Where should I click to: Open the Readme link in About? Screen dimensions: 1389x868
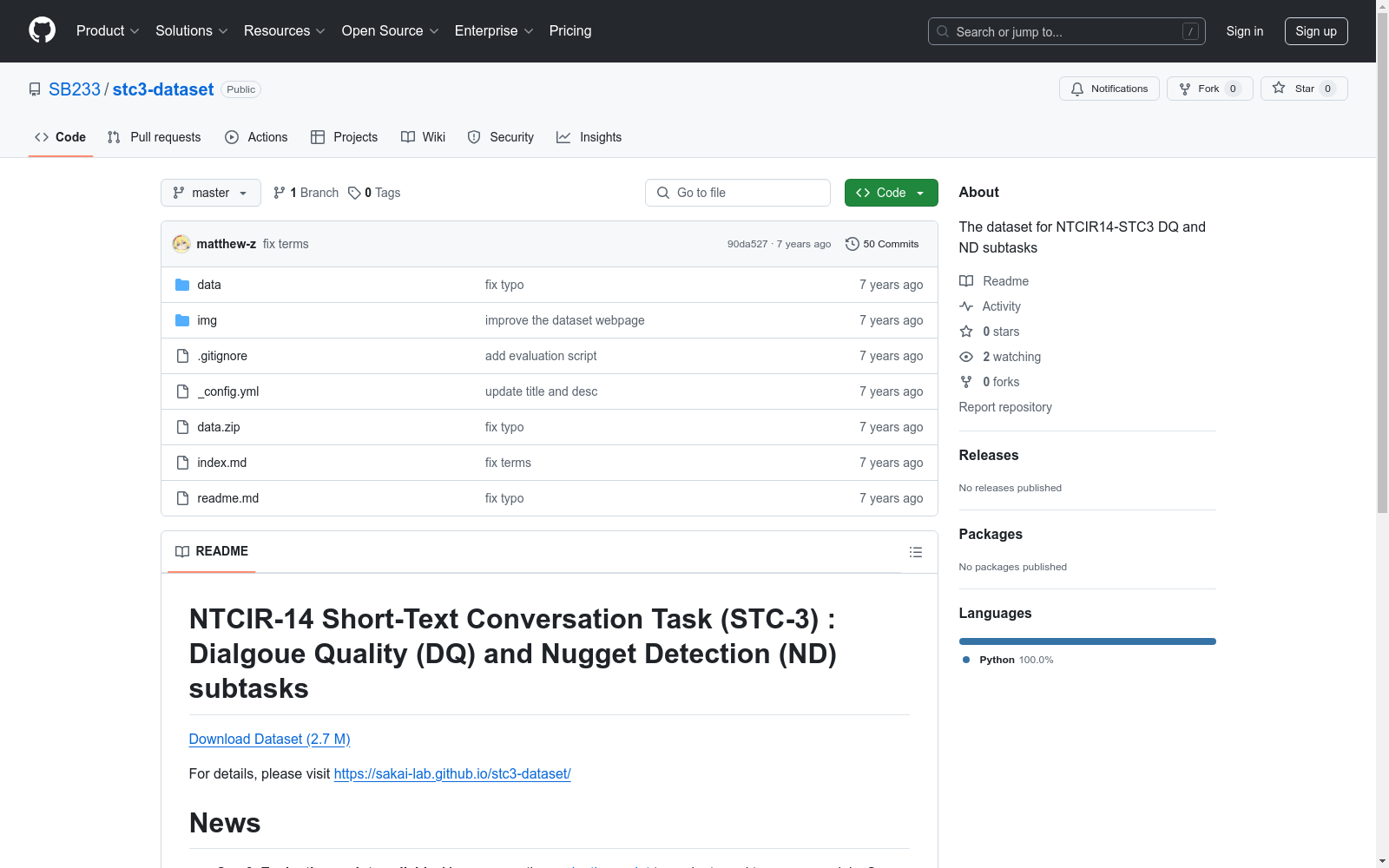(x=994, y=281)
